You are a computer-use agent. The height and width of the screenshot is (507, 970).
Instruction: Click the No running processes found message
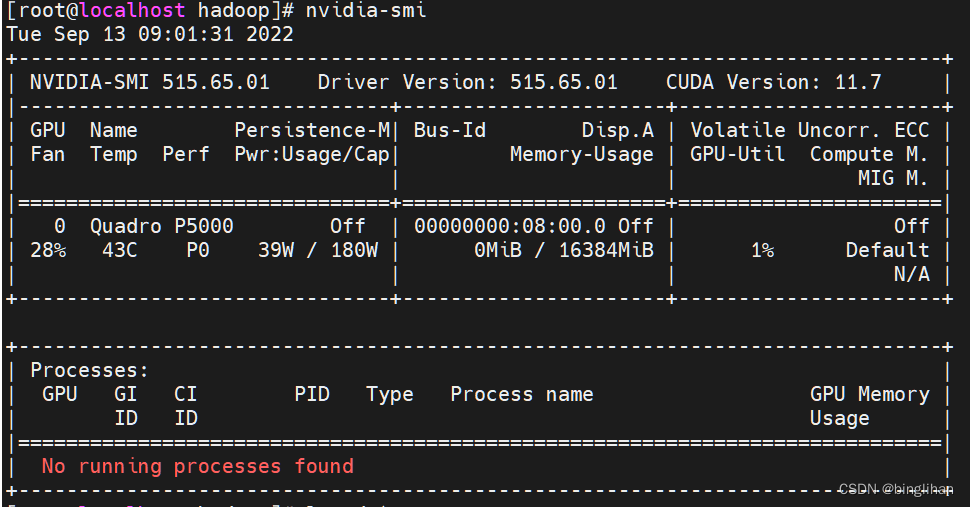(198, 466)
